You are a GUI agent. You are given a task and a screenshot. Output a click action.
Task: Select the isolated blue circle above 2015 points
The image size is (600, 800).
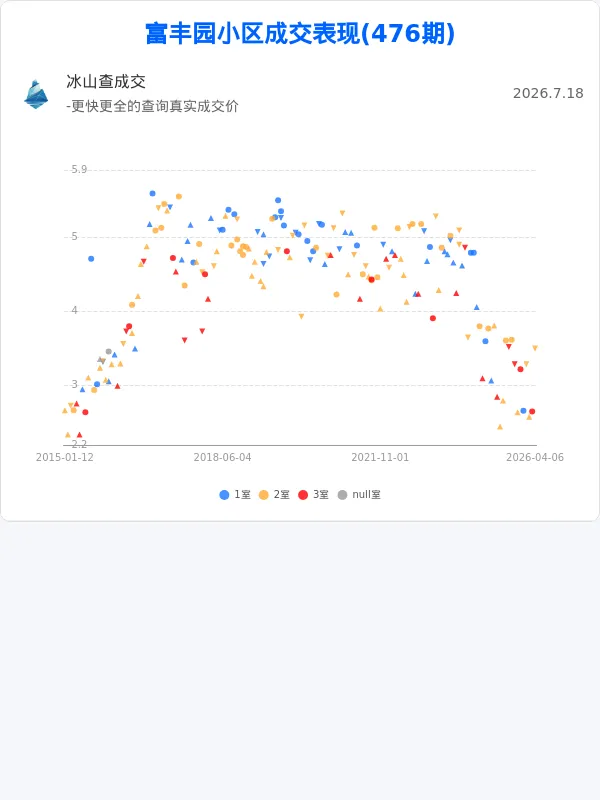tap(91, 259)
